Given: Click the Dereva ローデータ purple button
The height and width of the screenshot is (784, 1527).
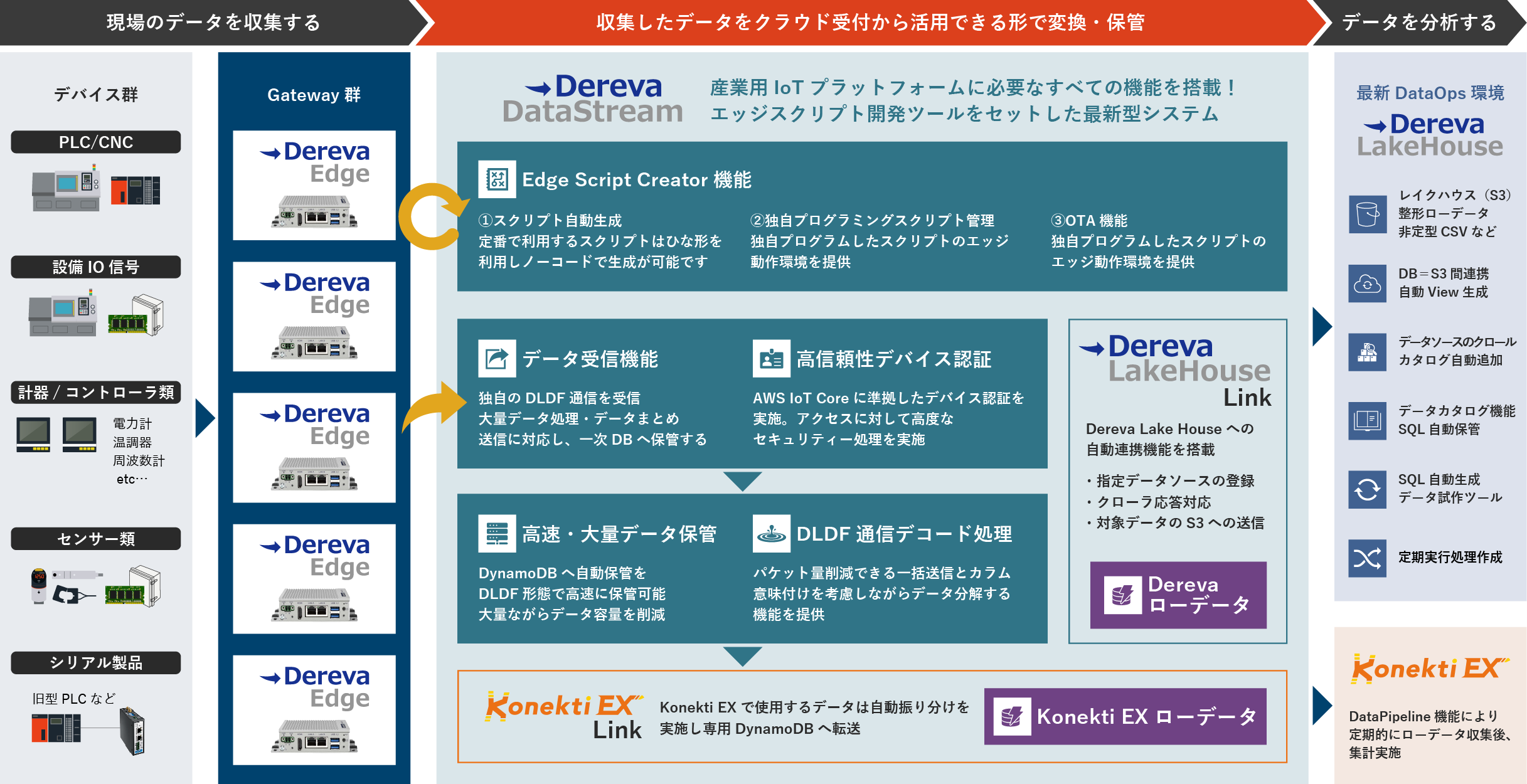Looking at the screenshot, I should 1178,595.
